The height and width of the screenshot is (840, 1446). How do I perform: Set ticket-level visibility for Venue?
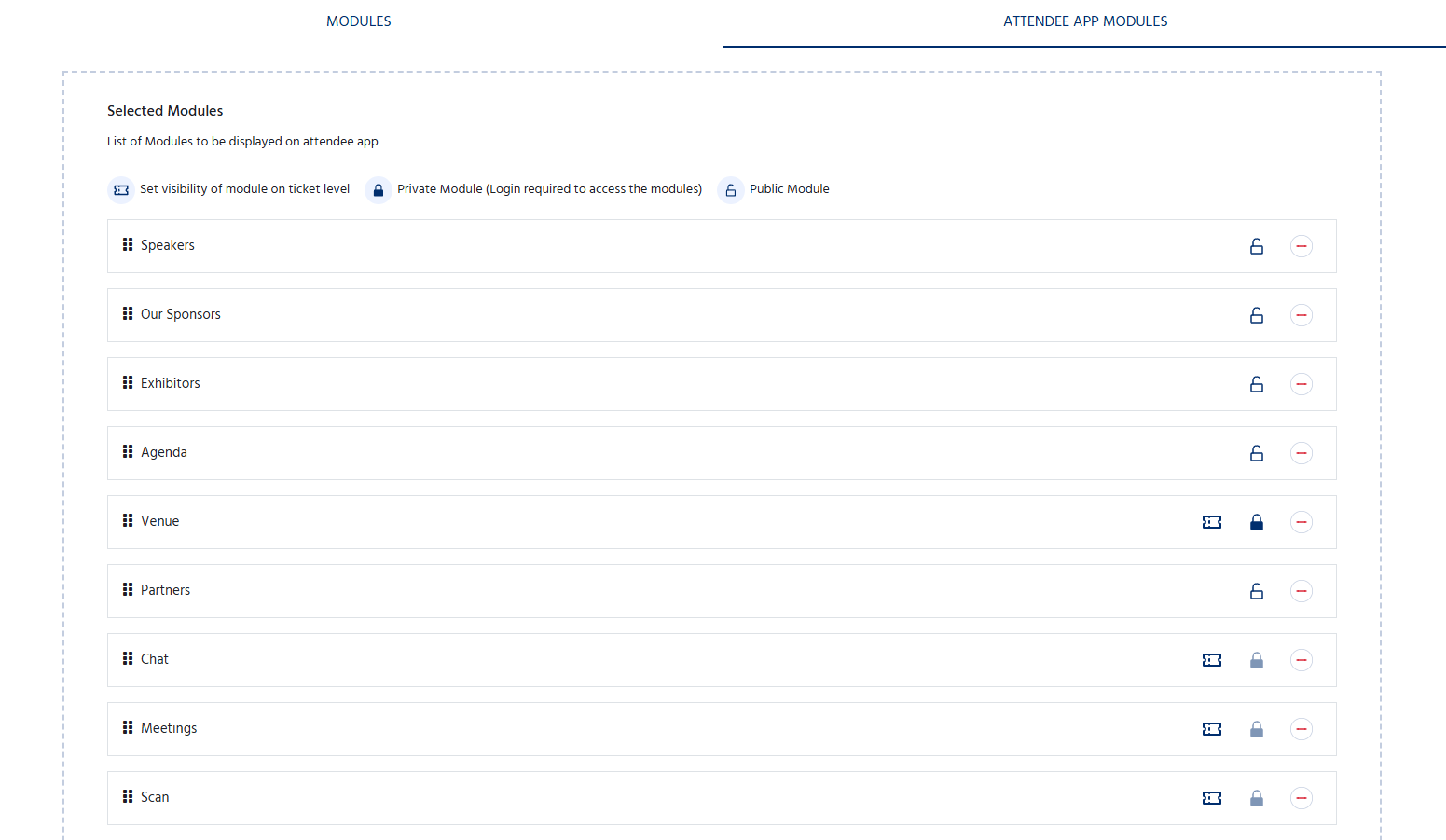pos(1212,522)
